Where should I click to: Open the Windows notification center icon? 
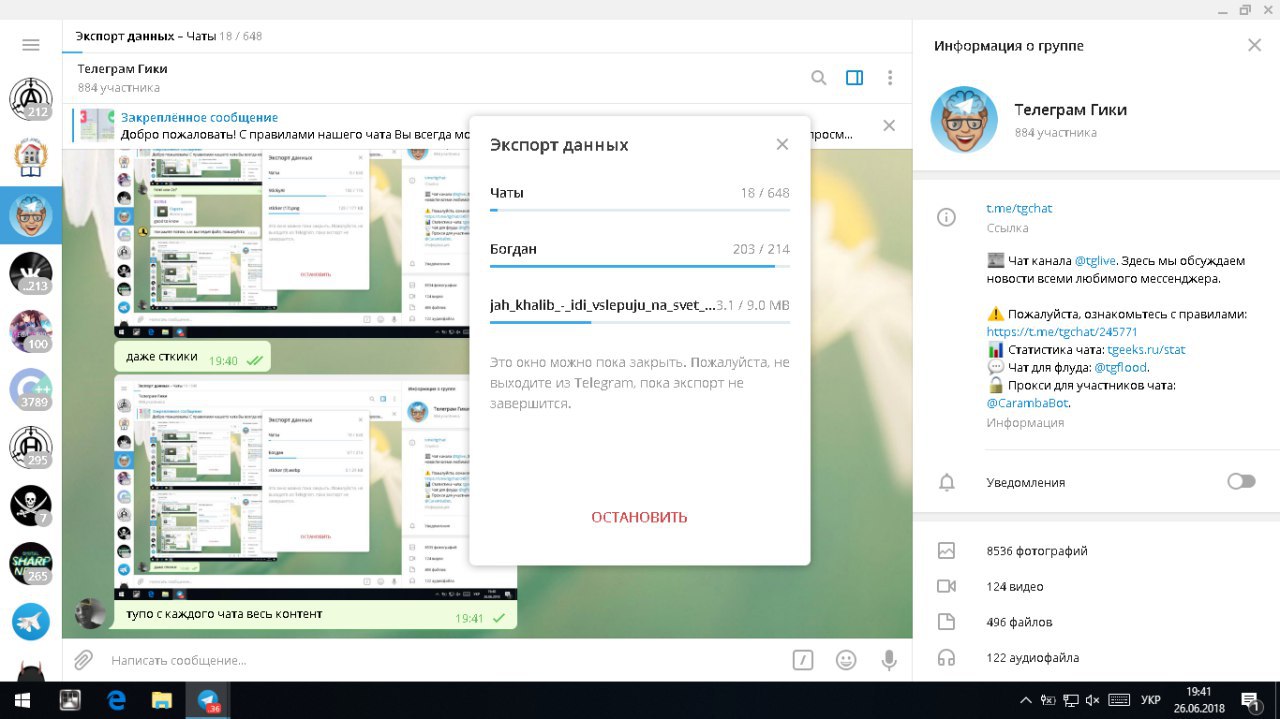(1250, 700)
